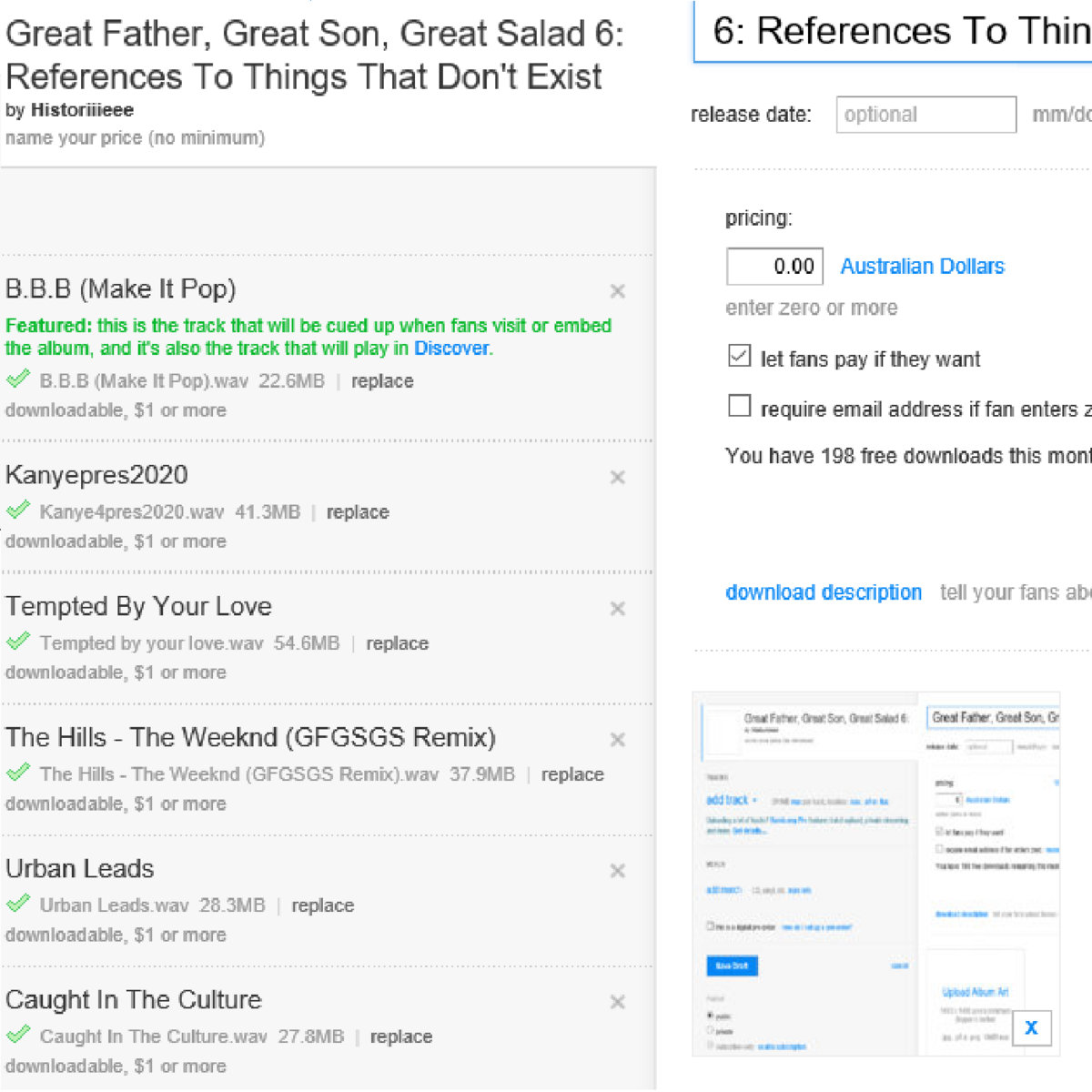Viewport: 1092px width, 1092px height.
Task: Change Australian Dollars currency
Action: pos(922,267)
